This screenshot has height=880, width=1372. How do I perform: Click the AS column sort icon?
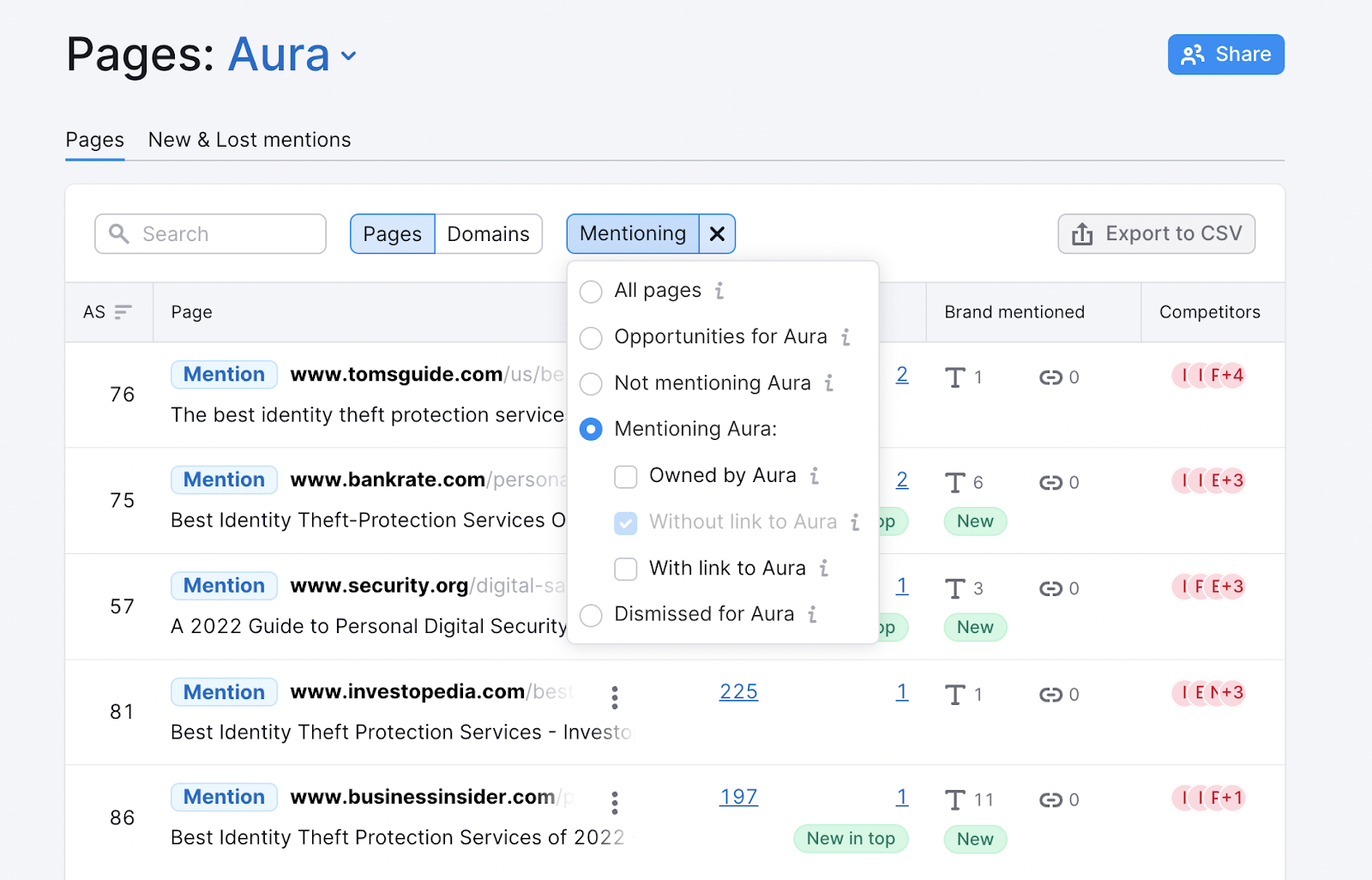pyautogui.click(x=123, y=312)
